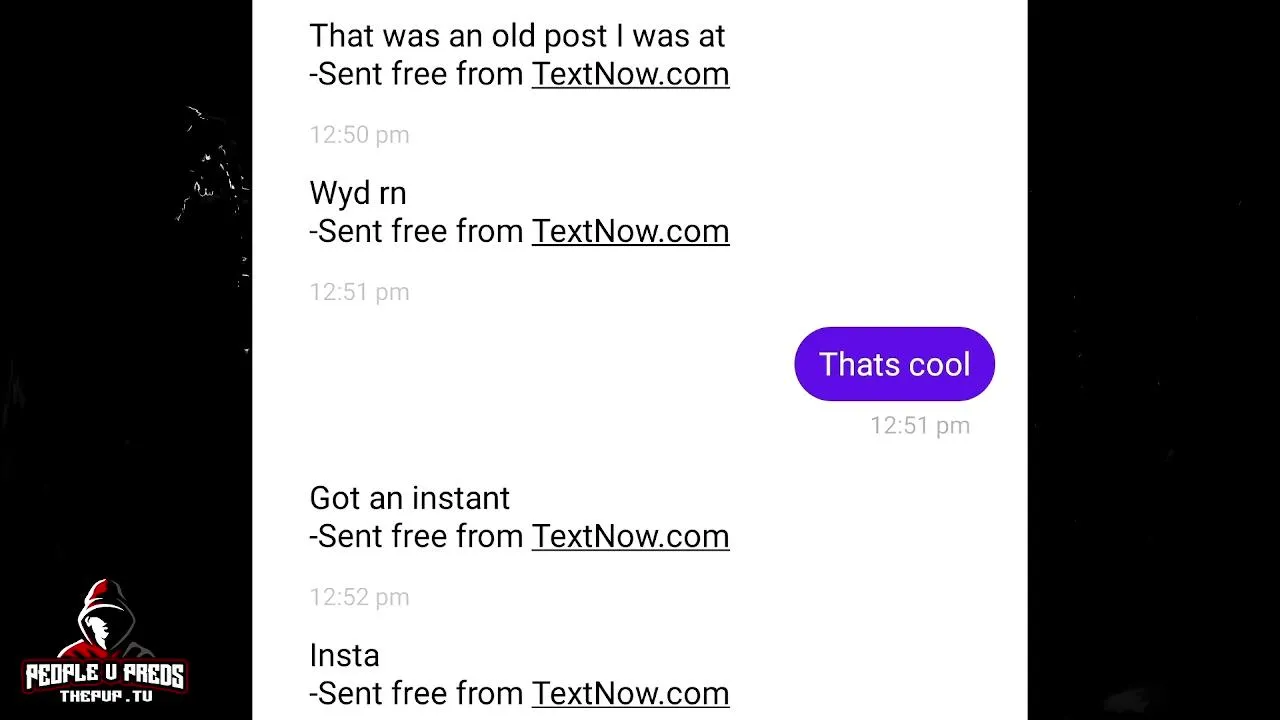Tap the Wyd rn message text
Image resolution: width=1280 pixels, height=720 pixels.
tap(358, 193)
